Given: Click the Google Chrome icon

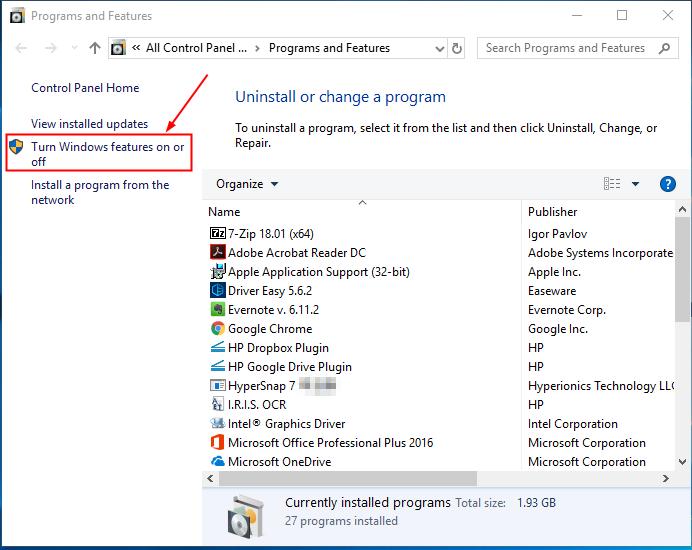Looking at the screenshot, I should 218,328.
